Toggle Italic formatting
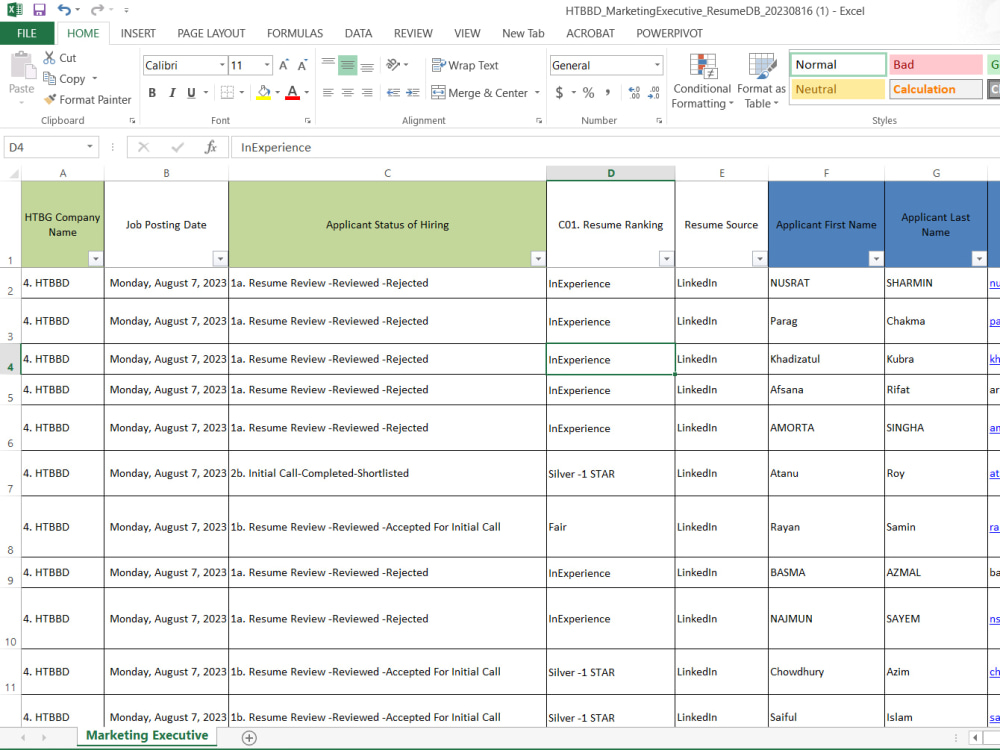Viewport: 1000px width, 750px height. click(172, 92)
